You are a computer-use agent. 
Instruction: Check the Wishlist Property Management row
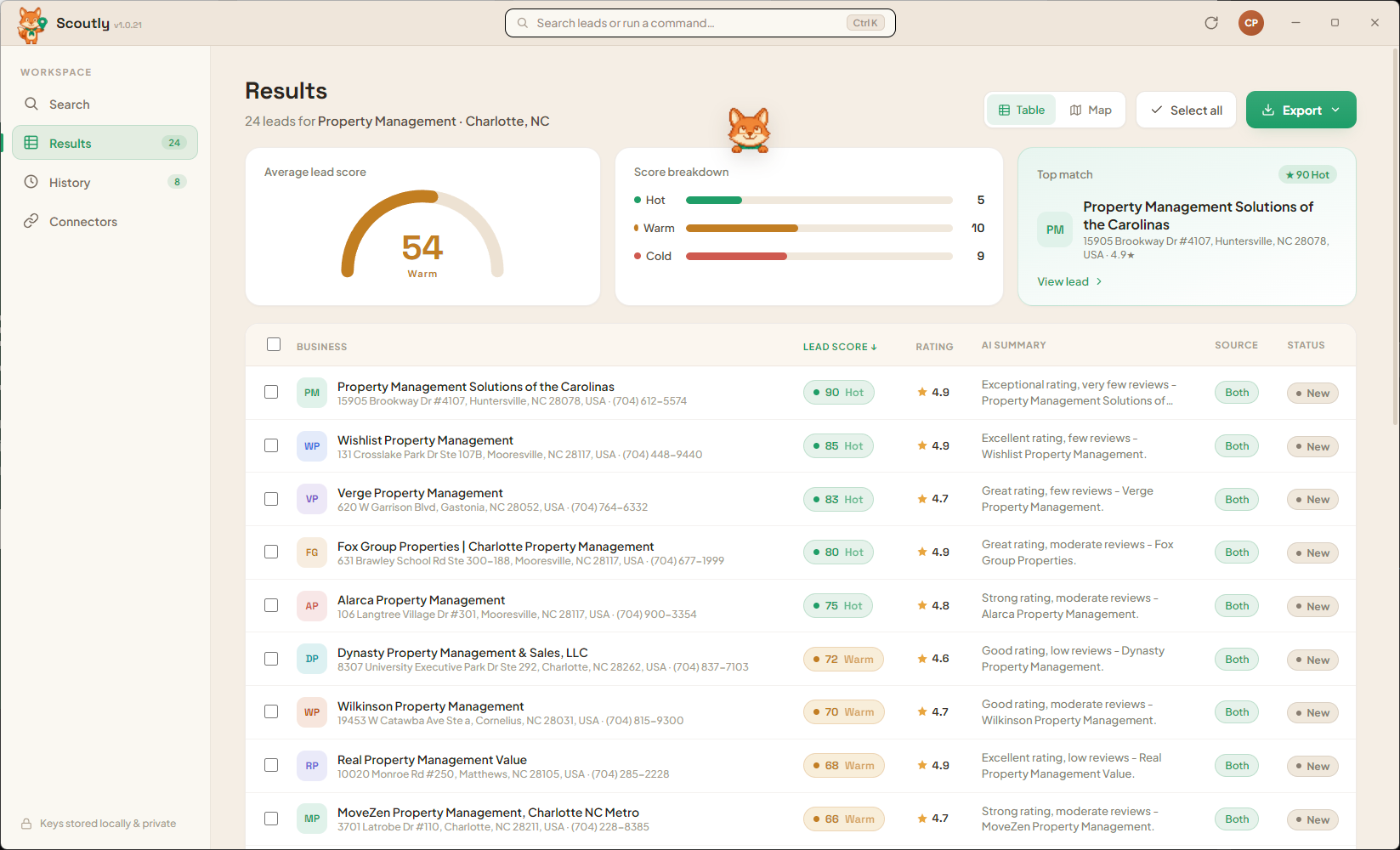point(271,445)
